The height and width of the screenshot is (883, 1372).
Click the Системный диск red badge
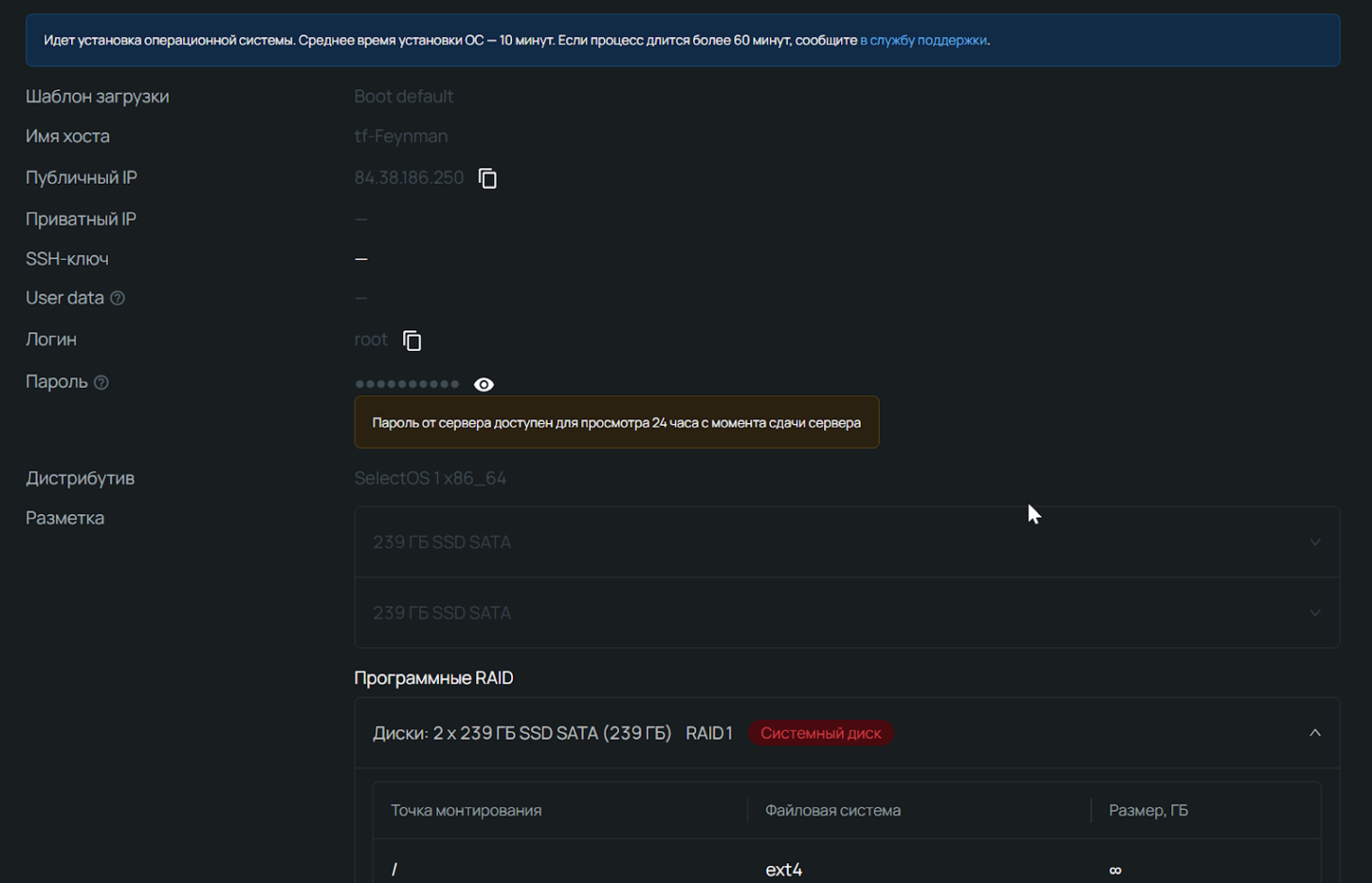click(x=821, y=733)
